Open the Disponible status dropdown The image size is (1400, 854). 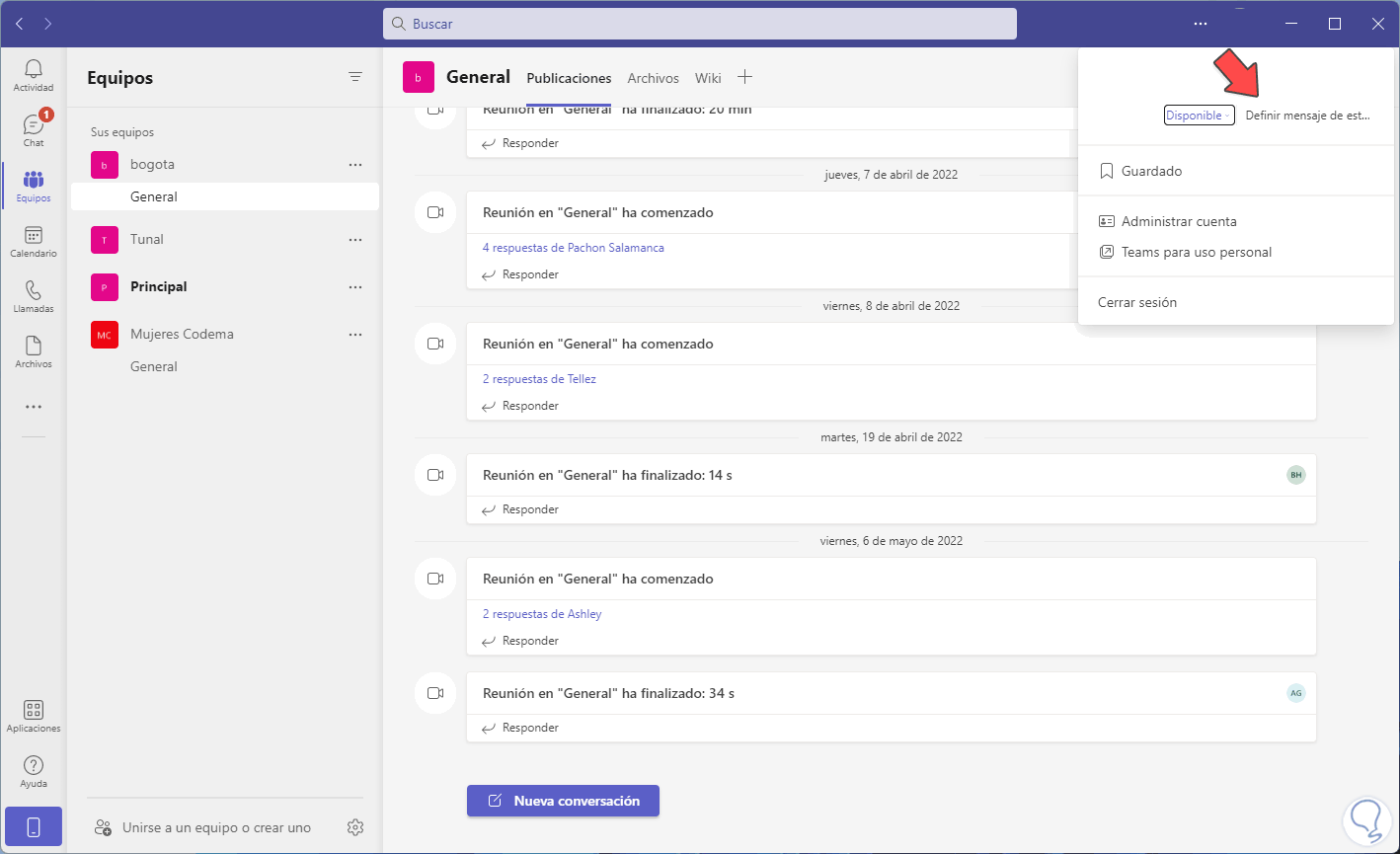[1199, 116]
